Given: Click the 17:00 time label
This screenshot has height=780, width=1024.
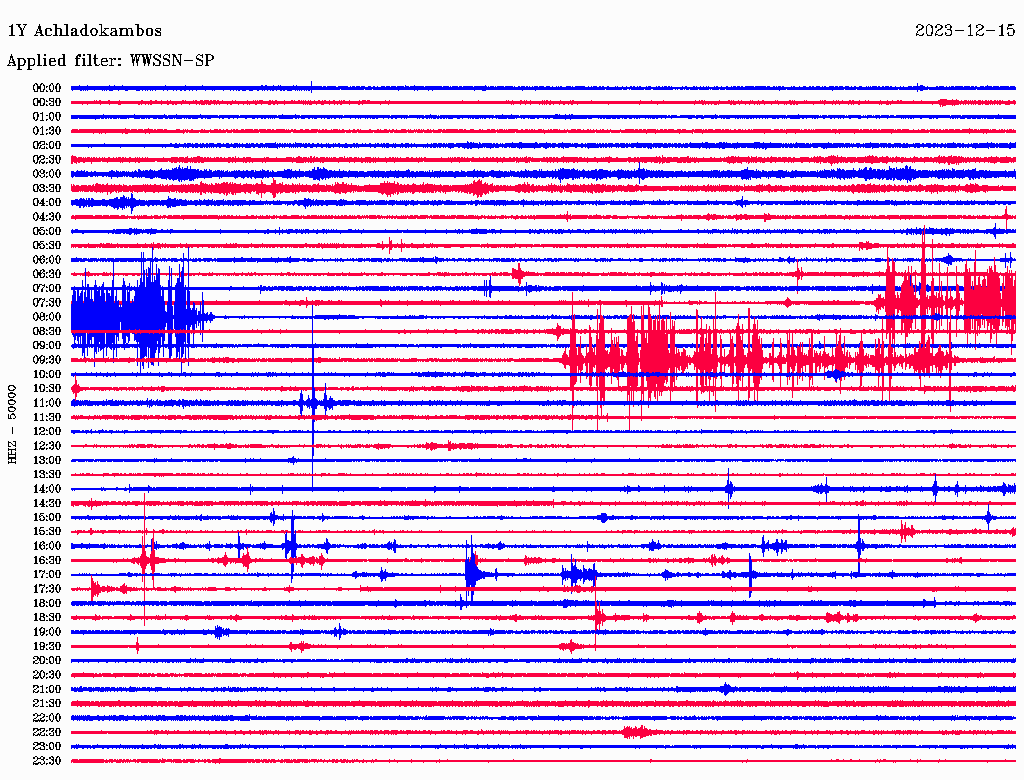Looking at the screenshot, I should [x=46, y=574].
